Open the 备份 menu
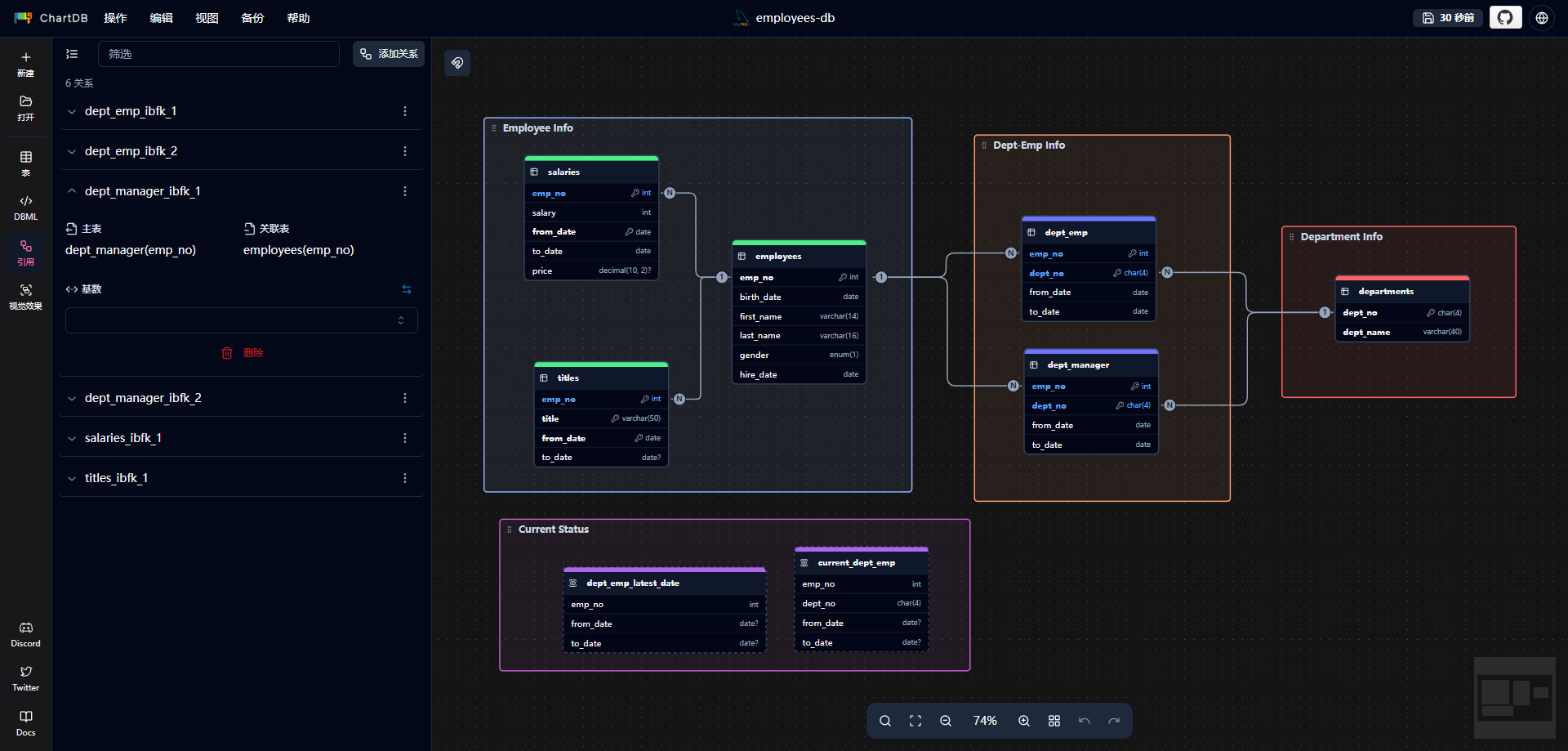Image resolution: width=1568 pixels, height=751 pixels. pos(253,18)
